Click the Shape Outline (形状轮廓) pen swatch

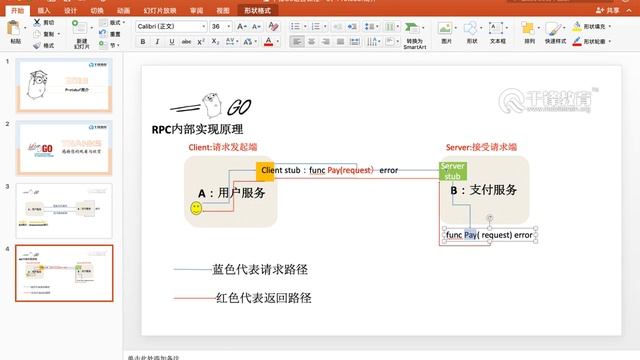tap(577, 42)
